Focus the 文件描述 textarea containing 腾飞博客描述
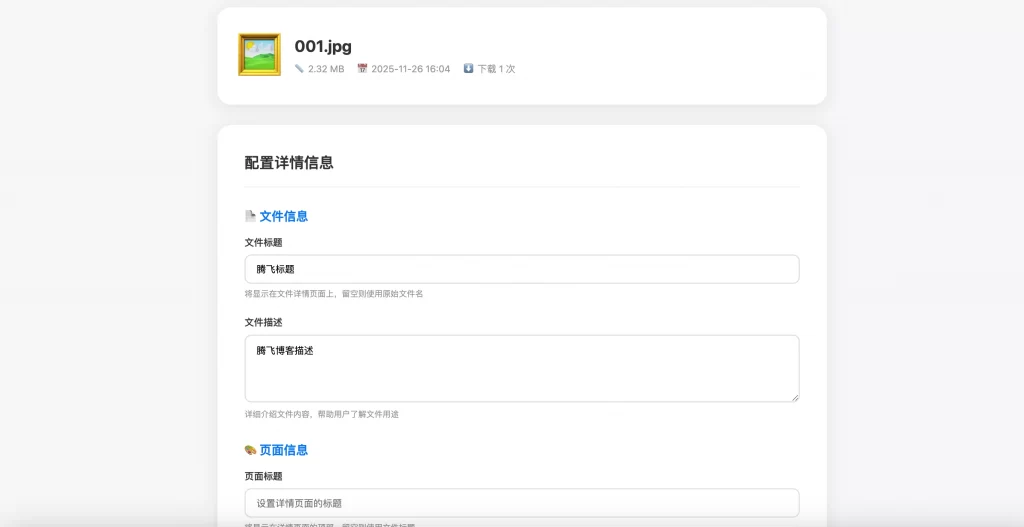This screenshot has width=1024, height=527. click(521, 368)
